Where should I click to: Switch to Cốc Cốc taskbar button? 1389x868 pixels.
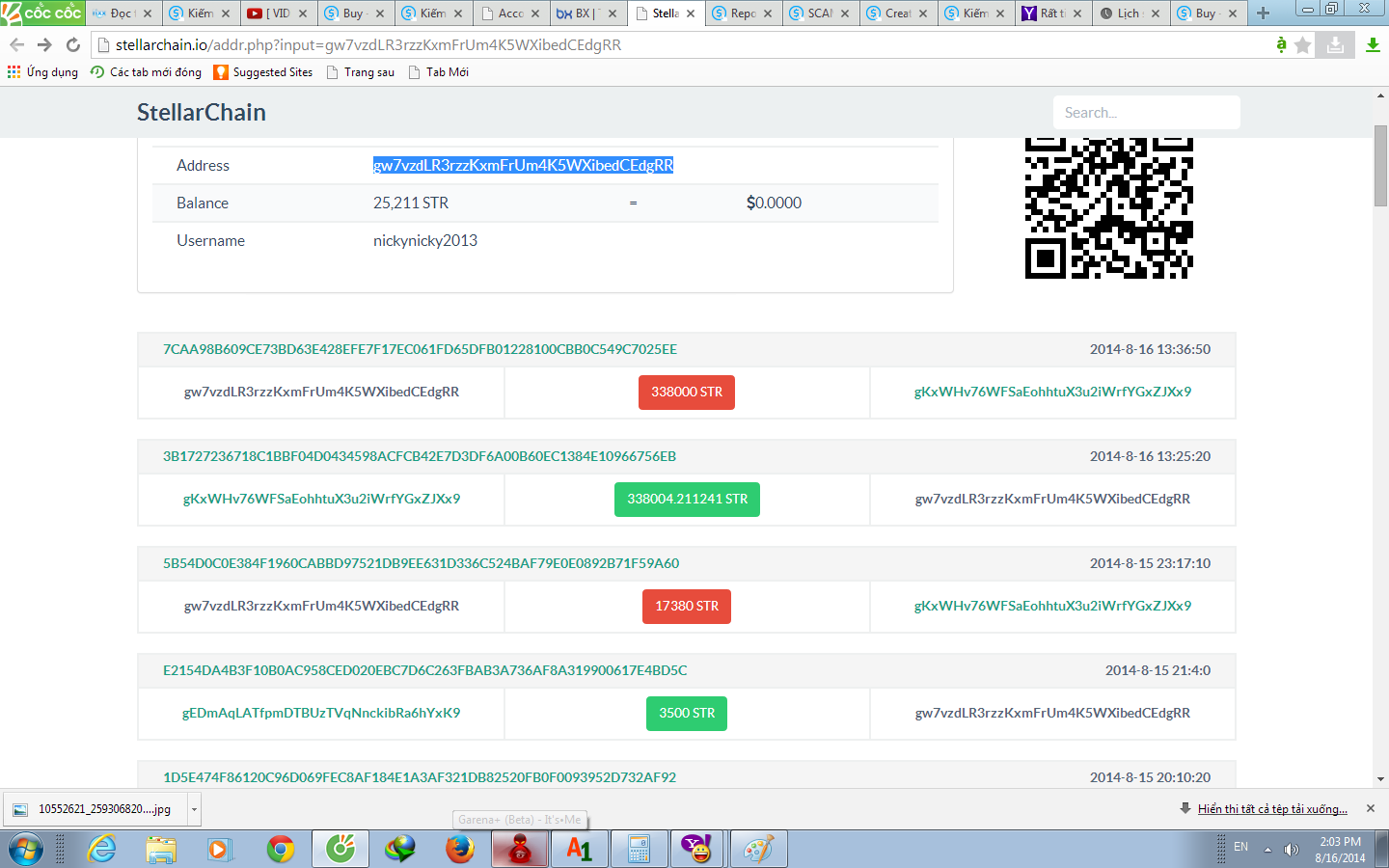340,850
